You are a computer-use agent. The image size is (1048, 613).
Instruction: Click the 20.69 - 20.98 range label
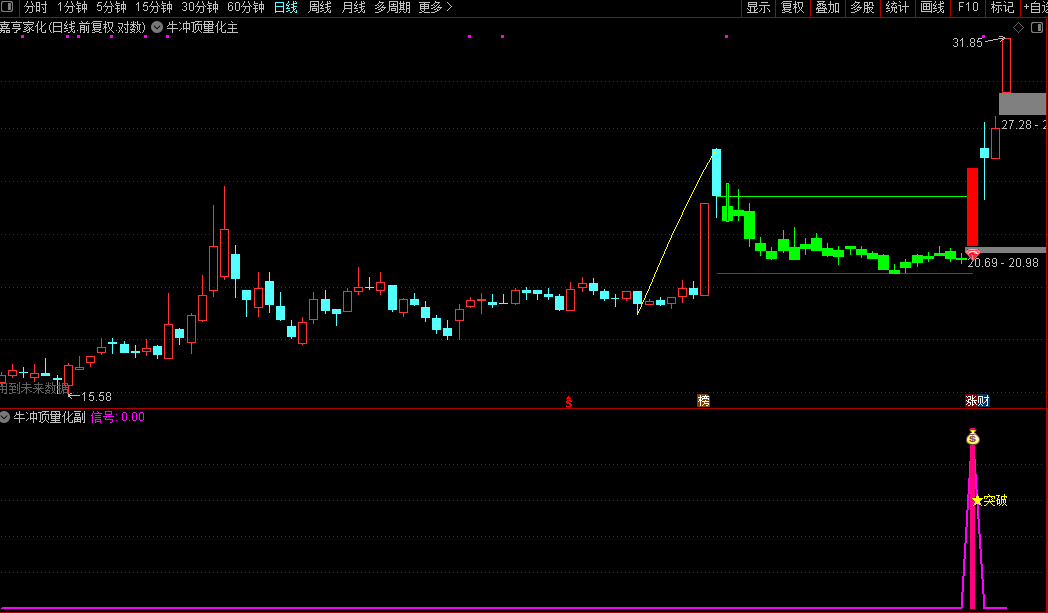tap(1003, 263)
